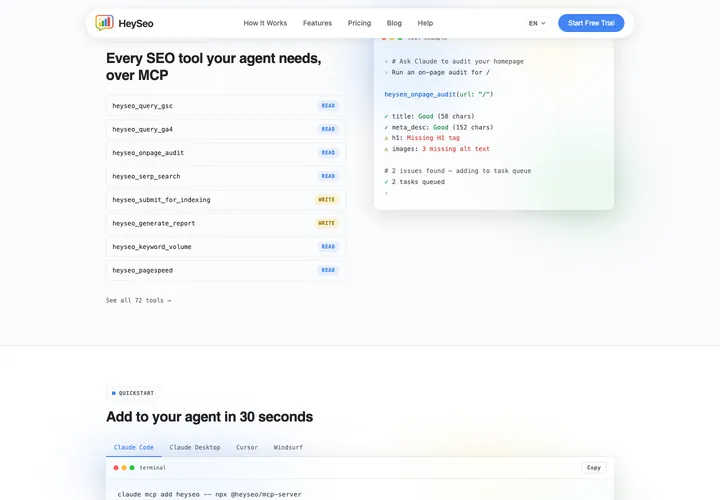The height and width of the screenshot is (500, 720).
Task: Click the HeySeo brand name
Action: (136, 23)
